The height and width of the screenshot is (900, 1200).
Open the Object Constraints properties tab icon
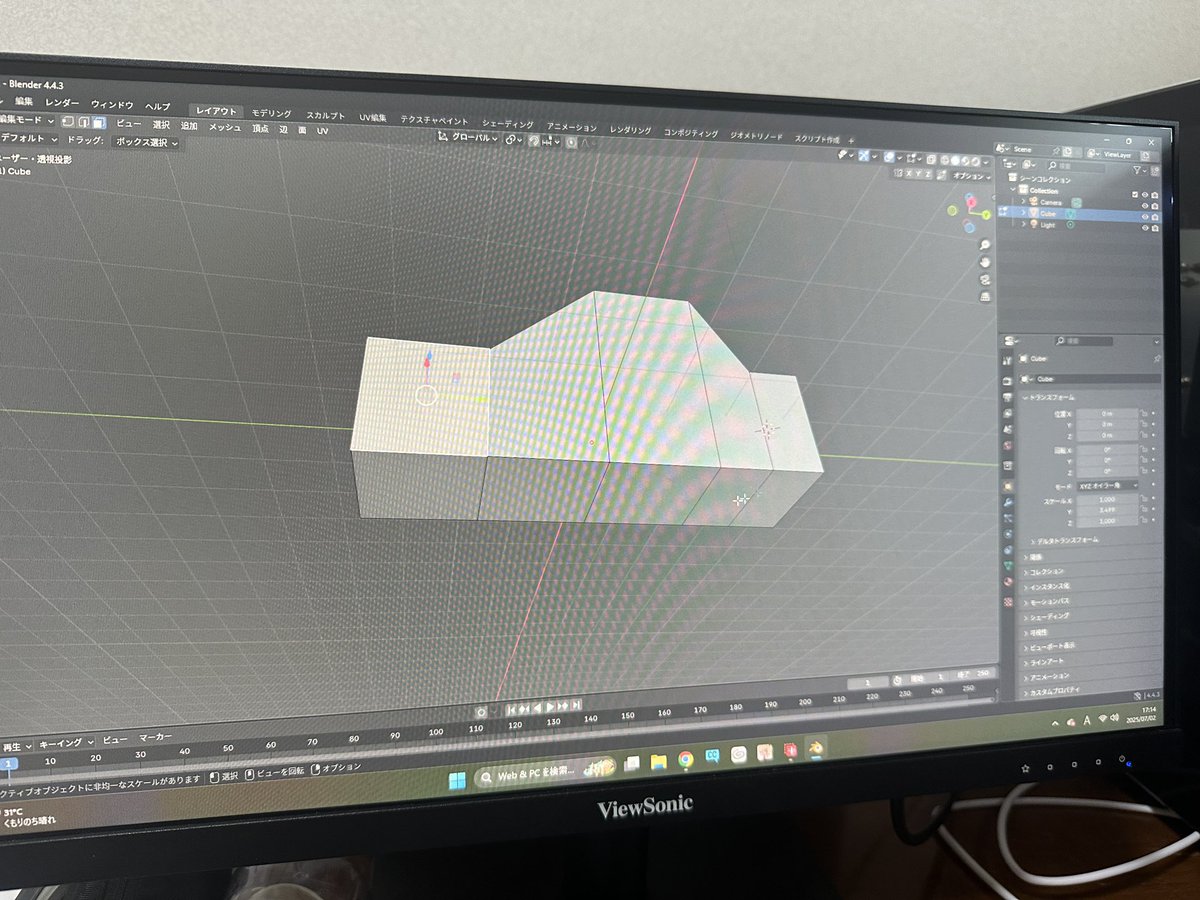pyautogui.click(x=1007, y=549)
